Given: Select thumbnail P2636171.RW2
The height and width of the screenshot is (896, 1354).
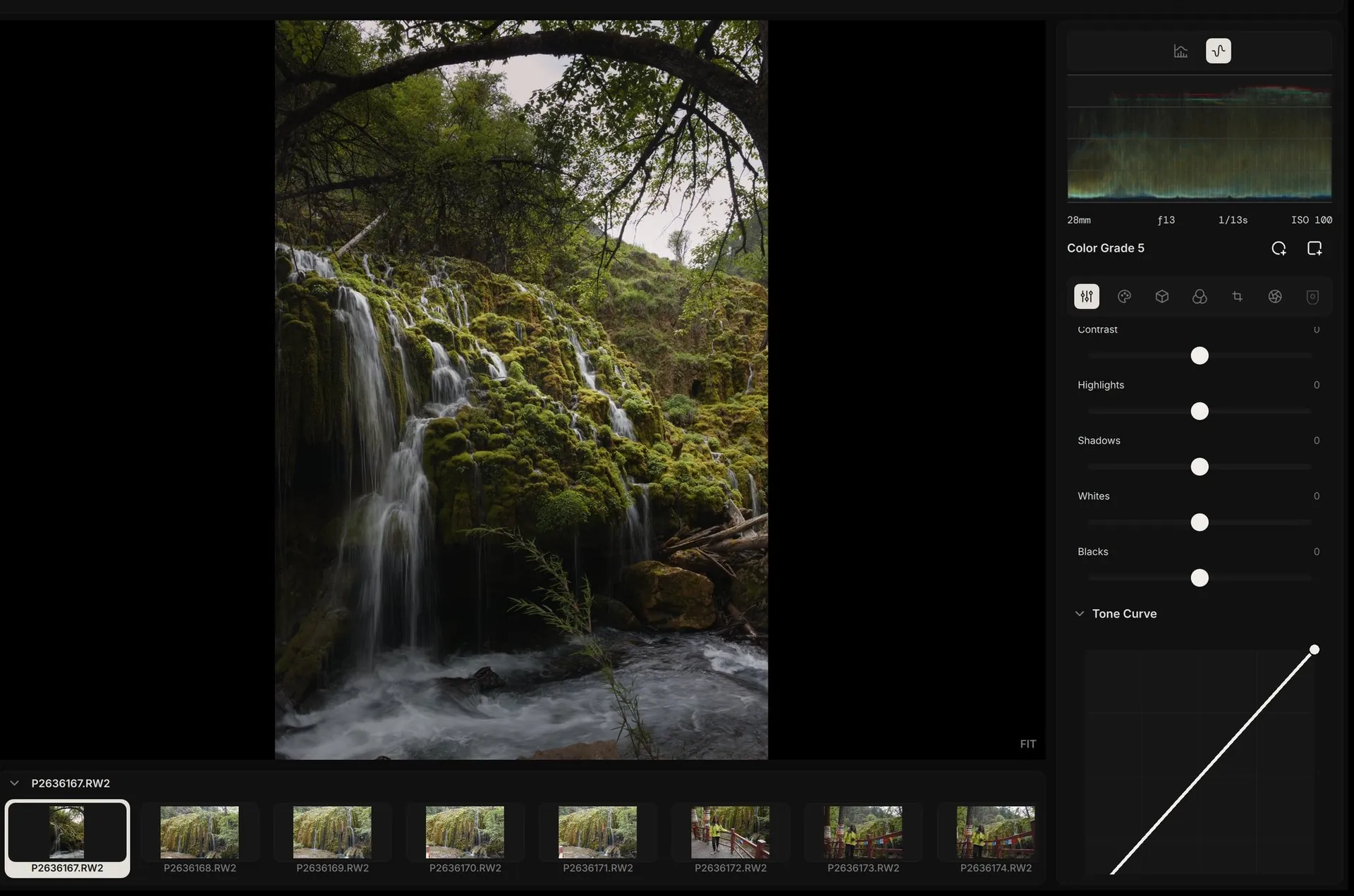Looking at the screenshot, I should point(597,839).
